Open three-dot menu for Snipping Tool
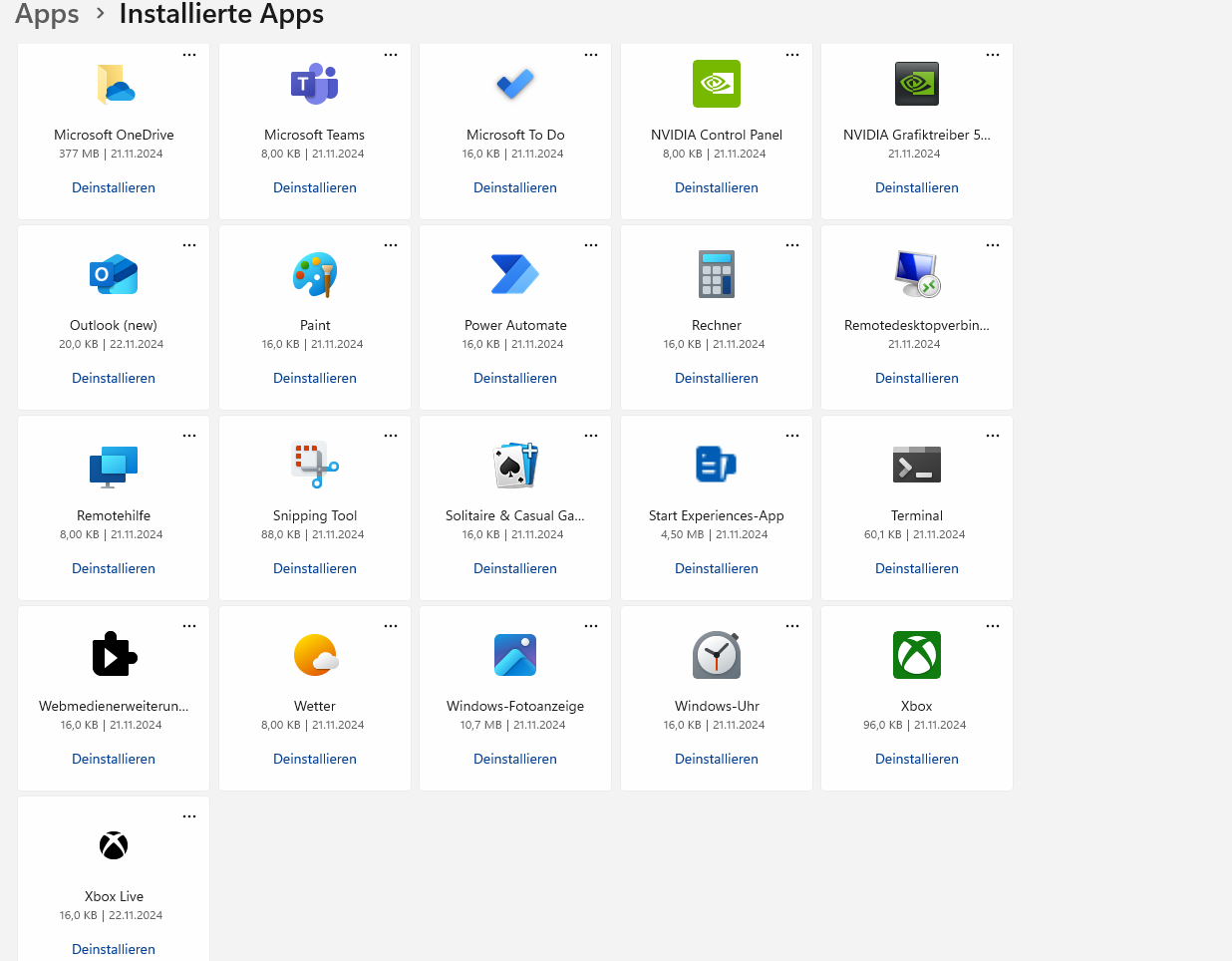Viewport: 1232px width, 961px height. pyautogui.click(x=391, y=436)
